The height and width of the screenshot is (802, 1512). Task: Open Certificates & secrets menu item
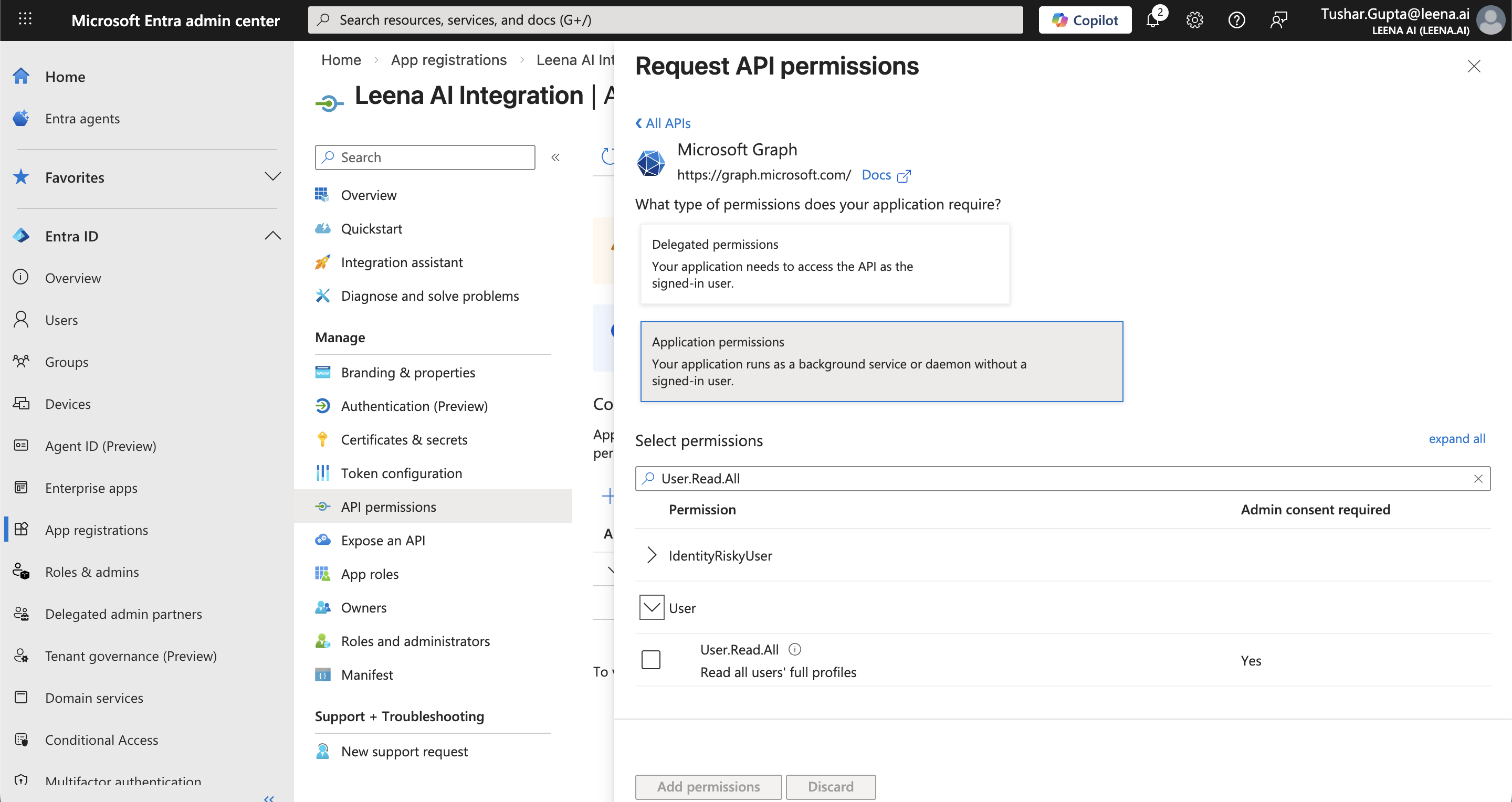[404, 439]
